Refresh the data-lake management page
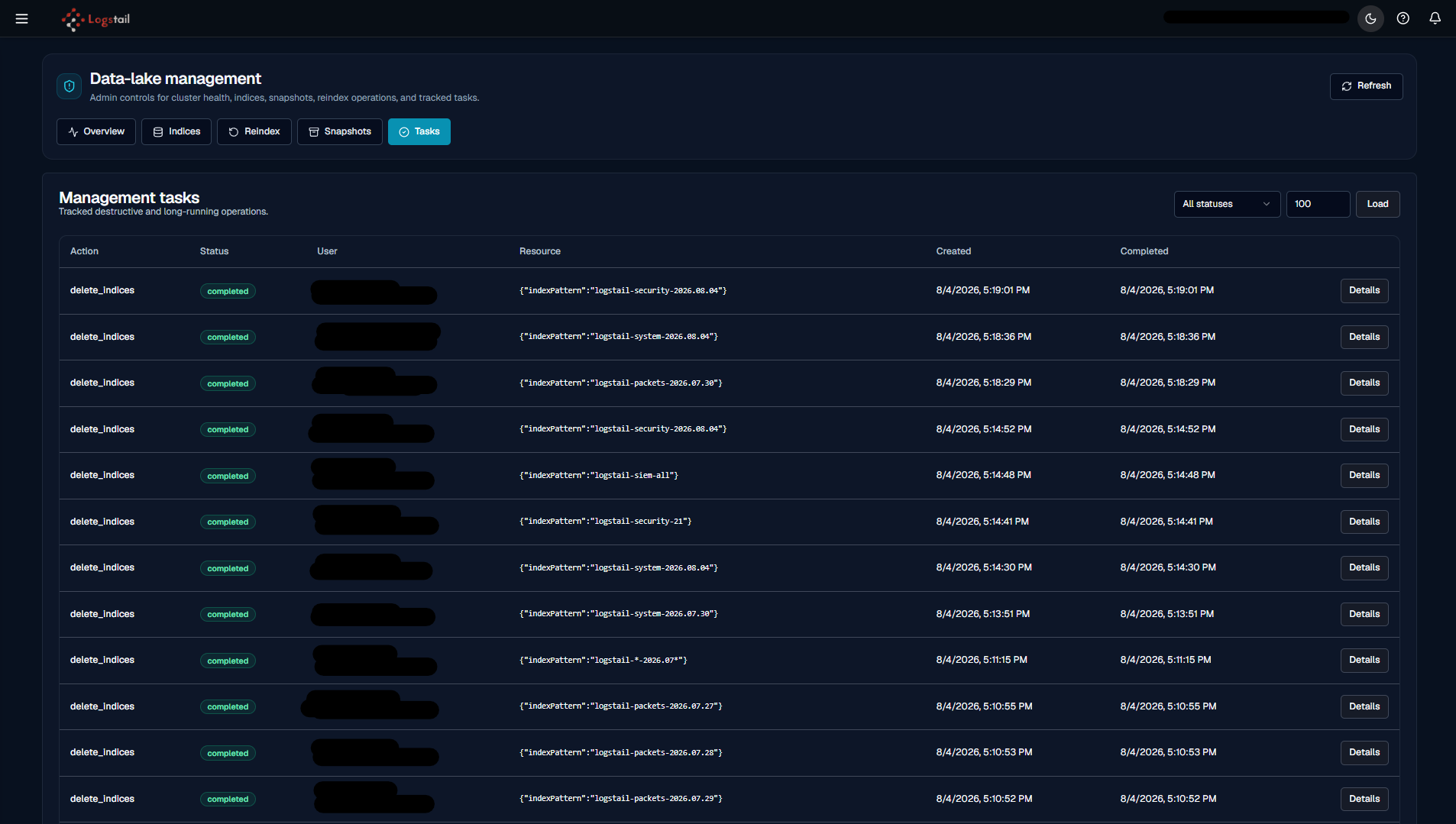This screenshot has height=824, width=1456. (x=1366, y=86)
